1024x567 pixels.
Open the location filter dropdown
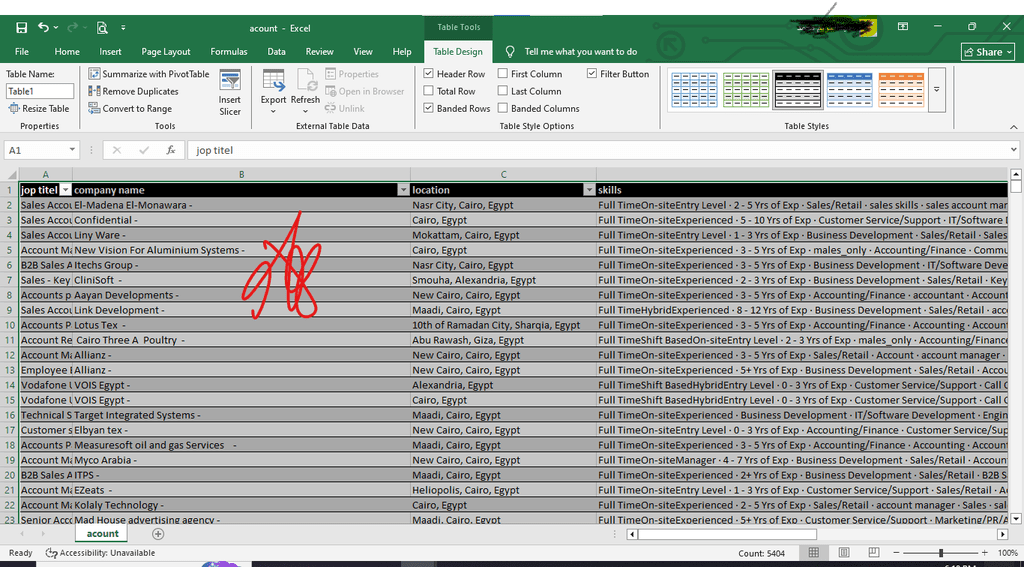[x=589, y=190]
